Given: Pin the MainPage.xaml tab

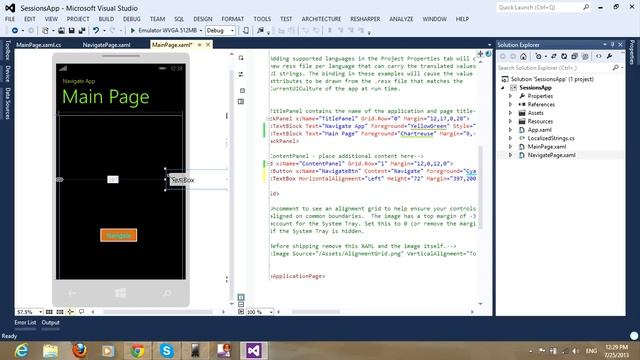Looking at the screenshot, I should 200,45.
